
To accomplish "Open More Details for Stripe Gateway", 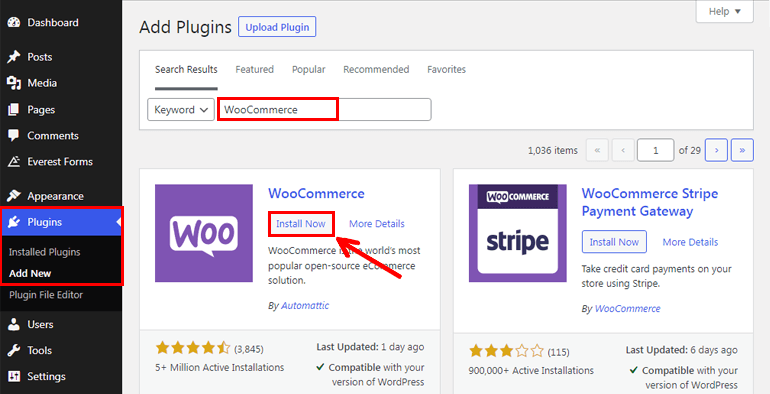I will [690, 242].
